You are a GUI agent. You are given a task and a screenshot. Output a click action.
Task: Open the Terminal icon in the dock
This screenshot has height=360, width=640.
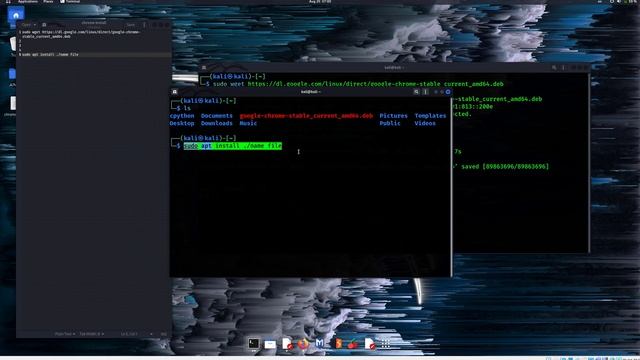pyautogui.click(x=253, y=344)
